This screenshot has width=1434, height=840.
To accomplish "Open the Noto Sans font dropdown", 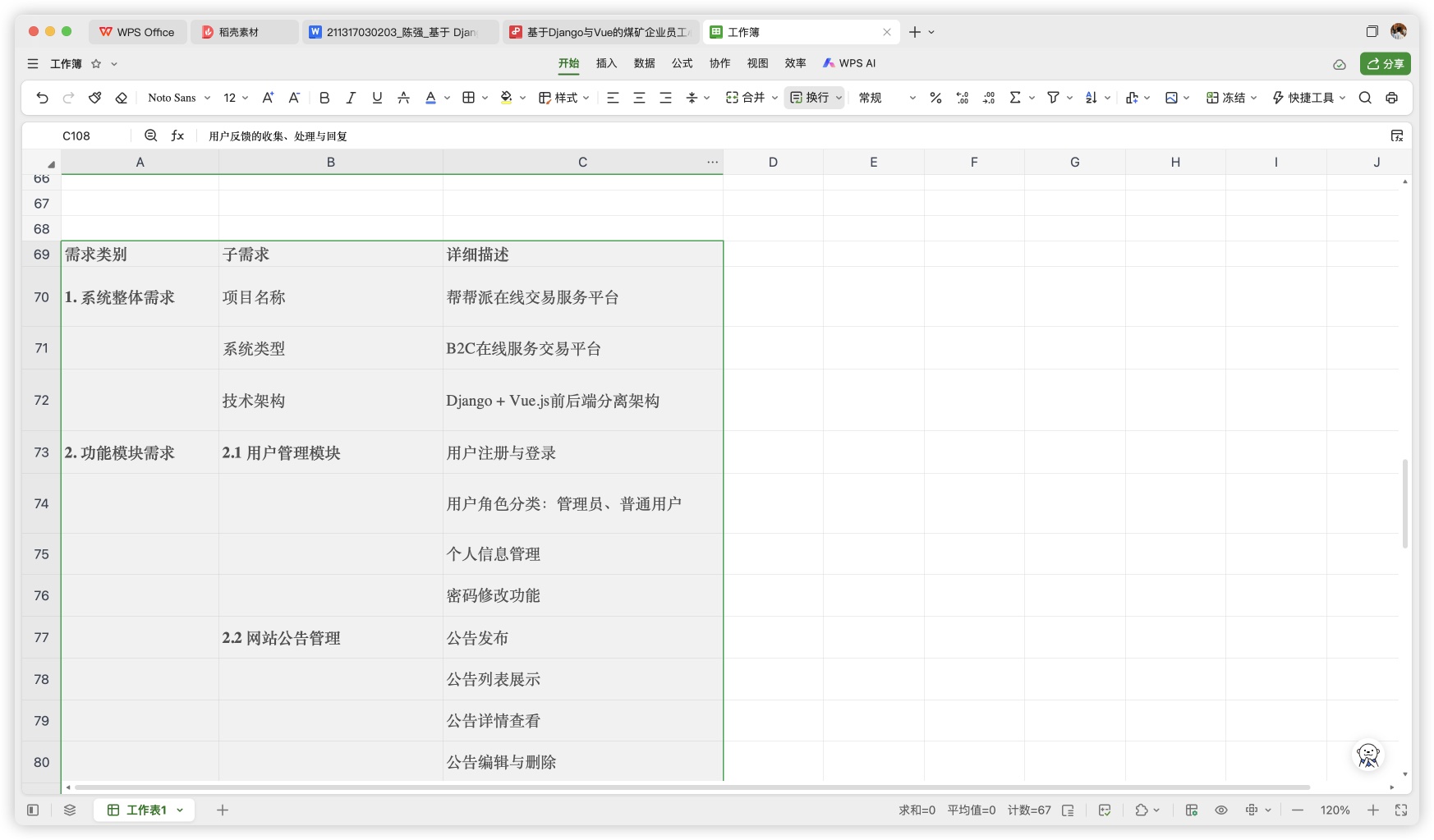I will 179,98.
